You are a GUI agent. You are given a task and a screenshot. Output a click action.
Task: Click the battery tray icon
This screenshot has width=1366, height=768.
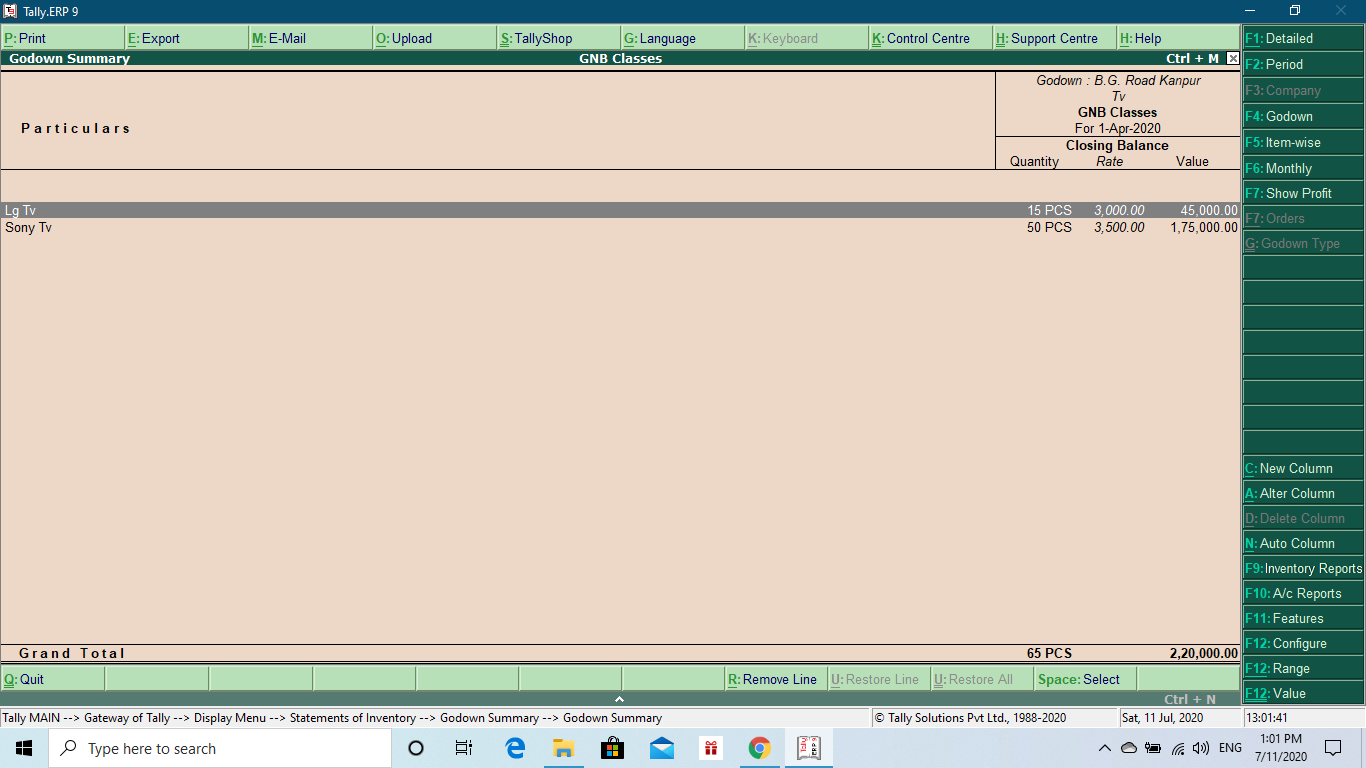click(x=1153, y=748)
